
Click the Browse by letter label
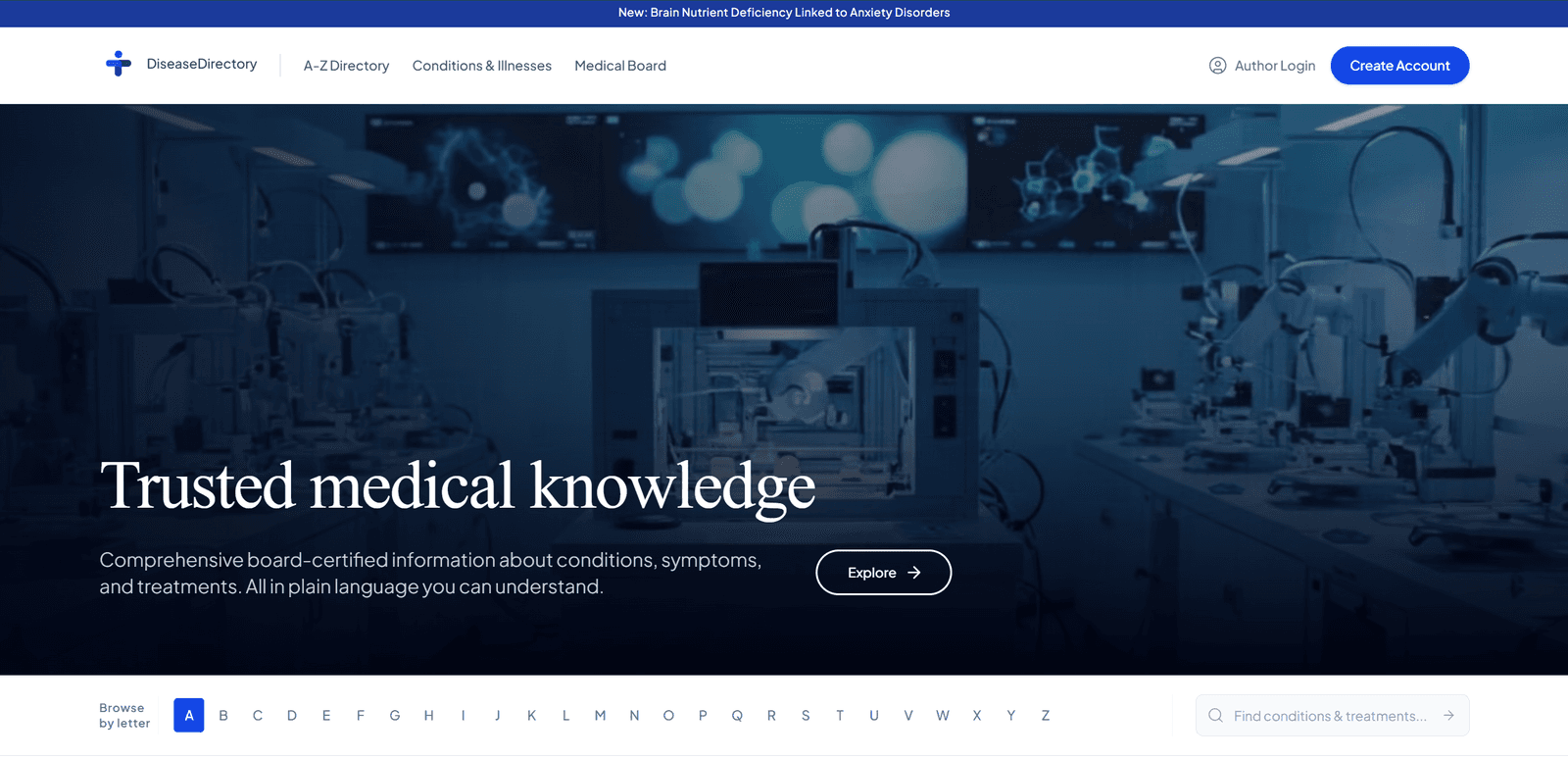tap(124, 716)
